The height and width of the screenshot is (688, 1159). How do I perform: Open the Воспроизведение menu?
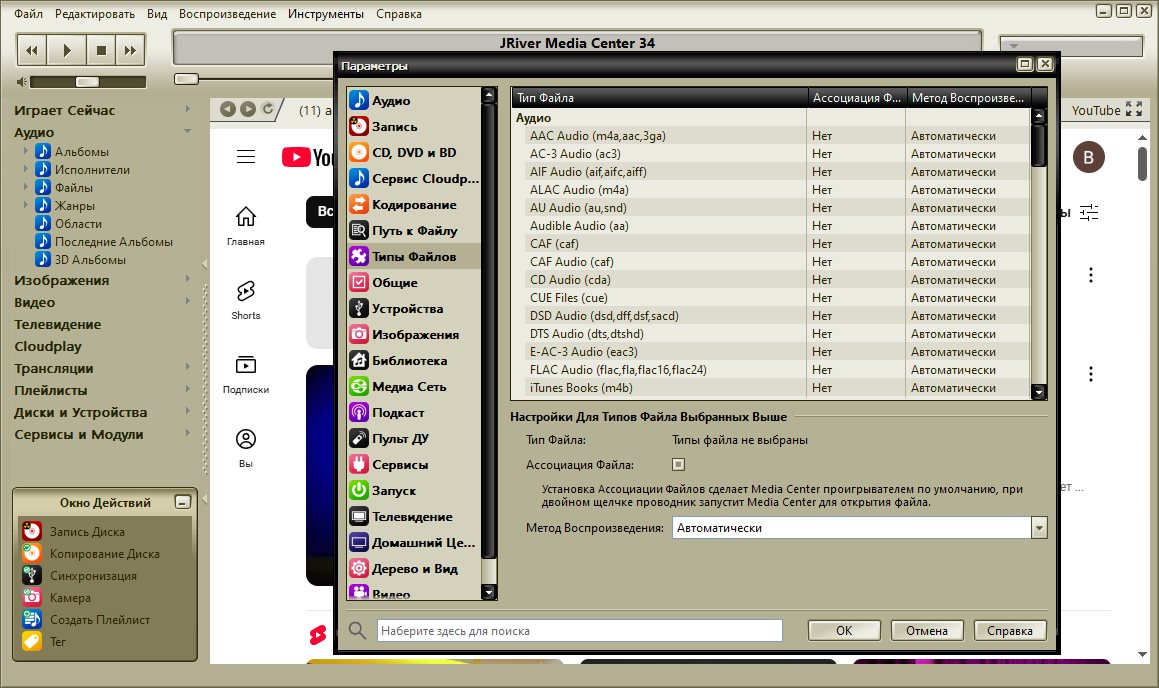227,14
